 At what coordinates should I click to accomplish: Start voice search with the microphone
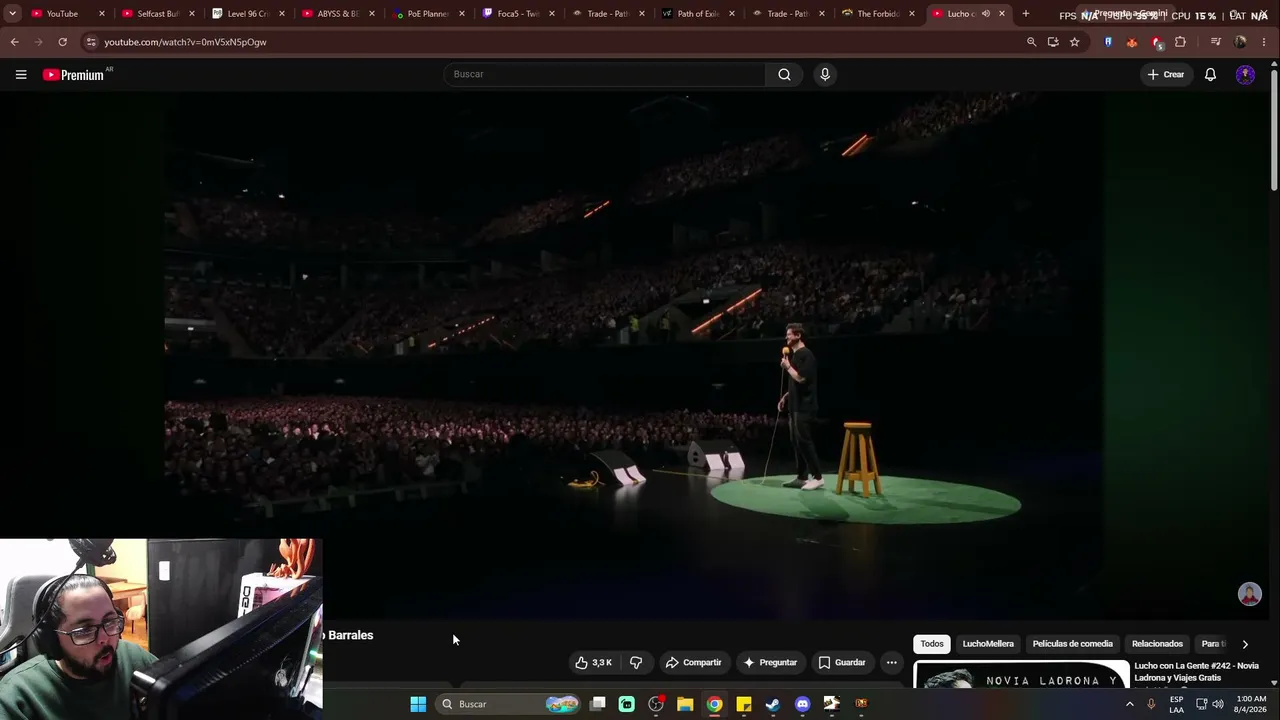point(825,74)
